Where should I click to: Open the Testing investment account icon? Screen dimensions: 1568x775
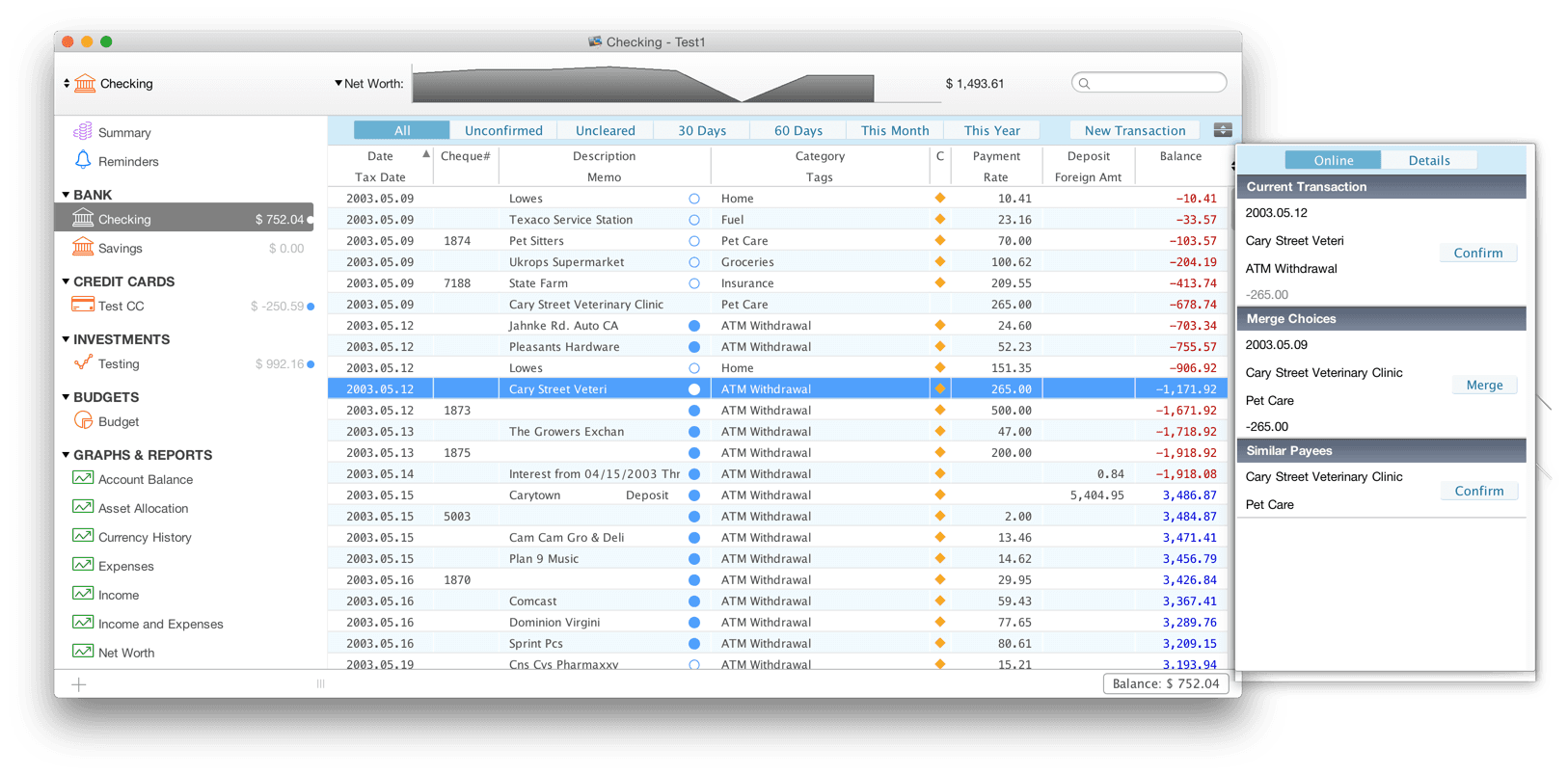click(x=83, y=362)
